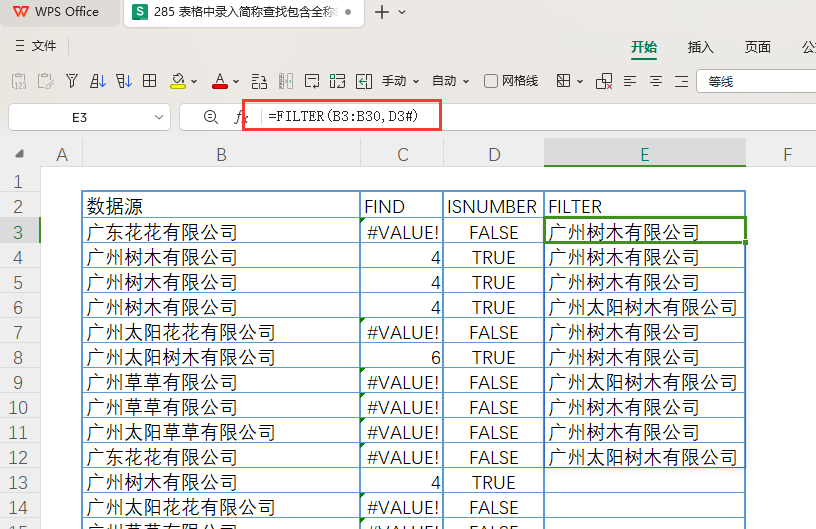Viewport: 816px width, 529px height.
Task: Click the Name Box showing E3
Action: click(x=79, y=118)
